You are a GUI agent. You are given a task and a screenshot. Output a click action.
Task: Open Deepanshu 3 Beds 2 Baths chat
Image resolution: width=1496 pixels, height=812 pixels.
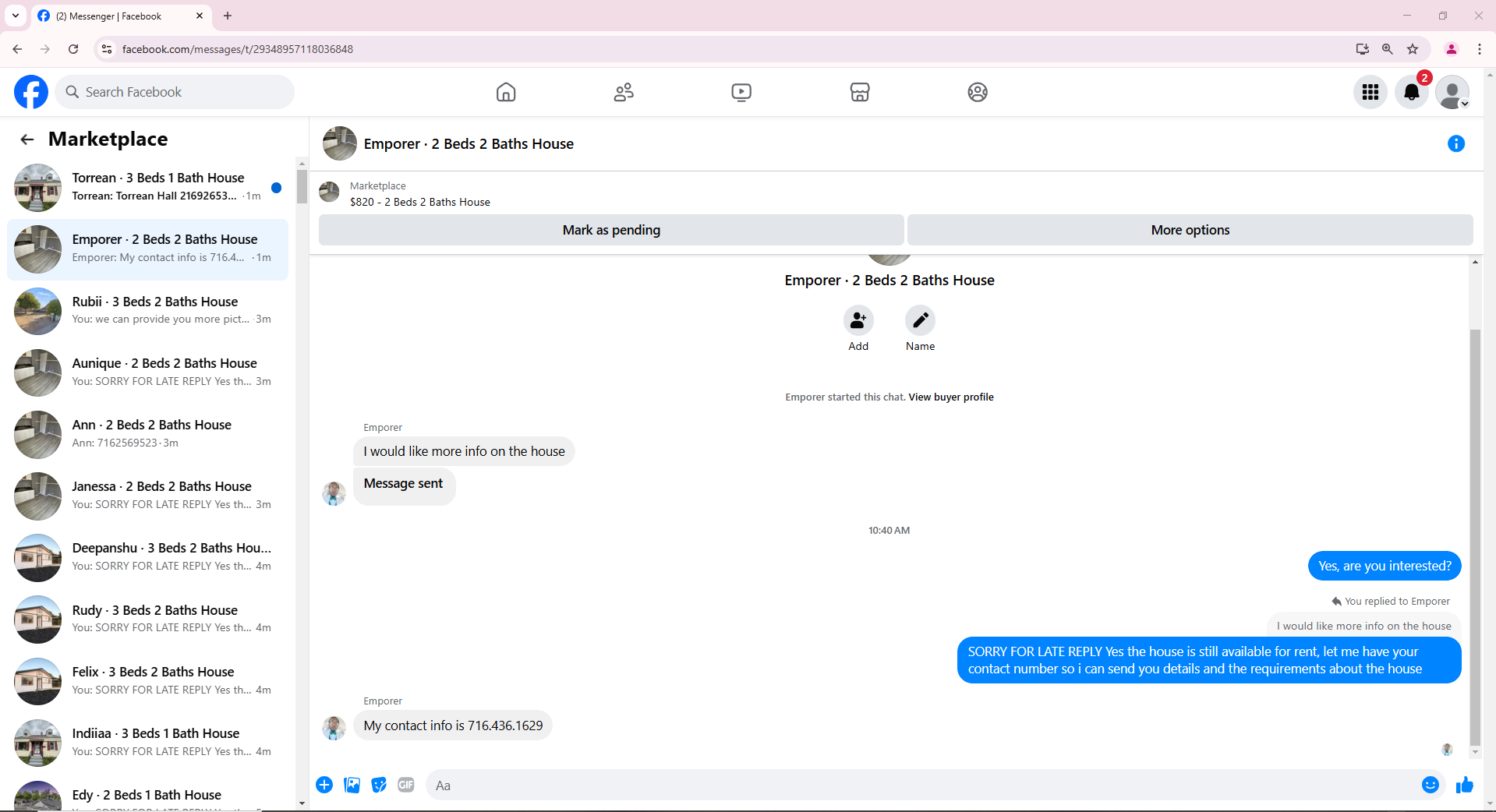[x=148, y=557]
